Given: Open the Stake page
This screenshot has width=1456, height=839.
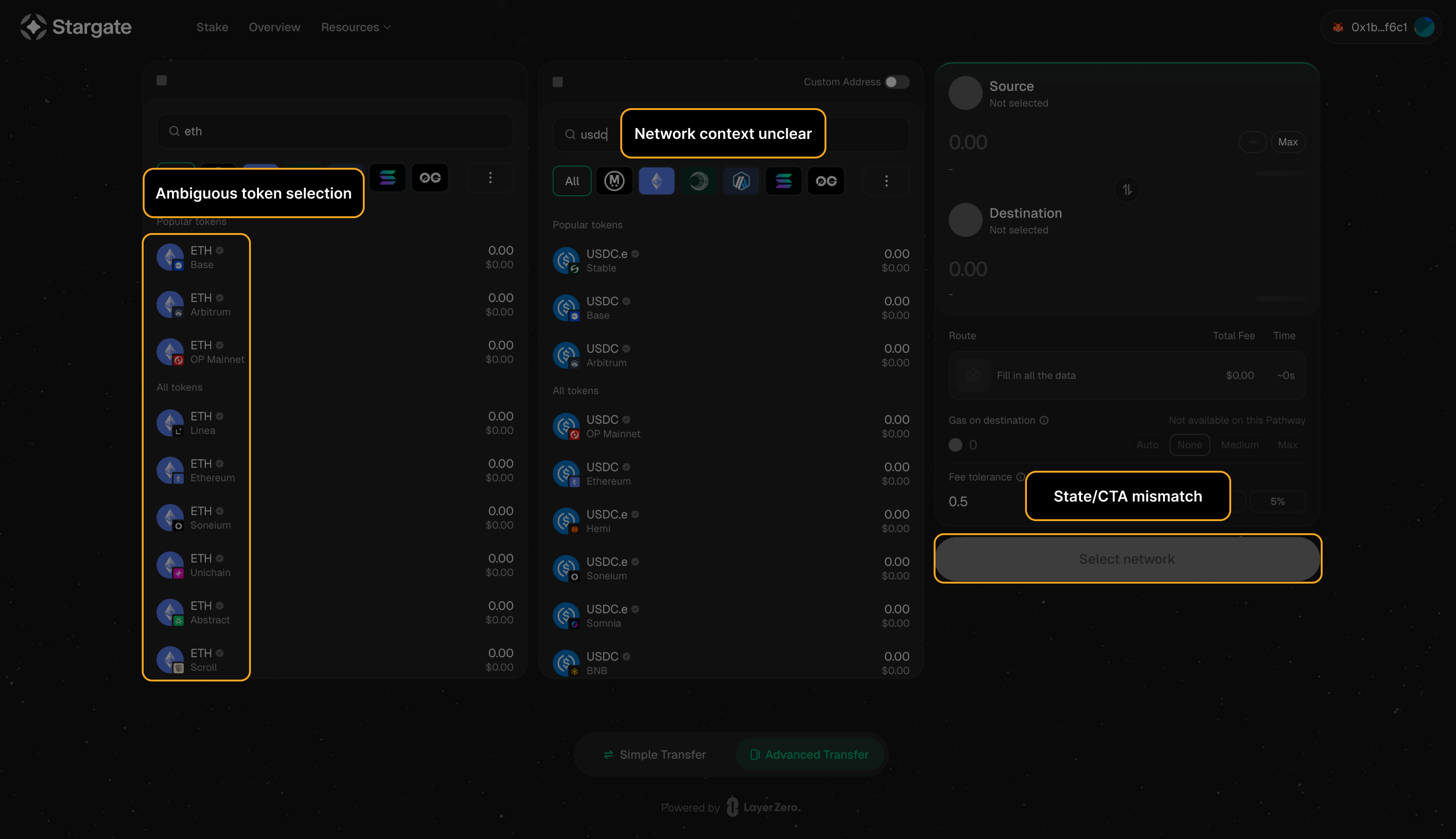Looking at the screenshot, I should (212, 27).
